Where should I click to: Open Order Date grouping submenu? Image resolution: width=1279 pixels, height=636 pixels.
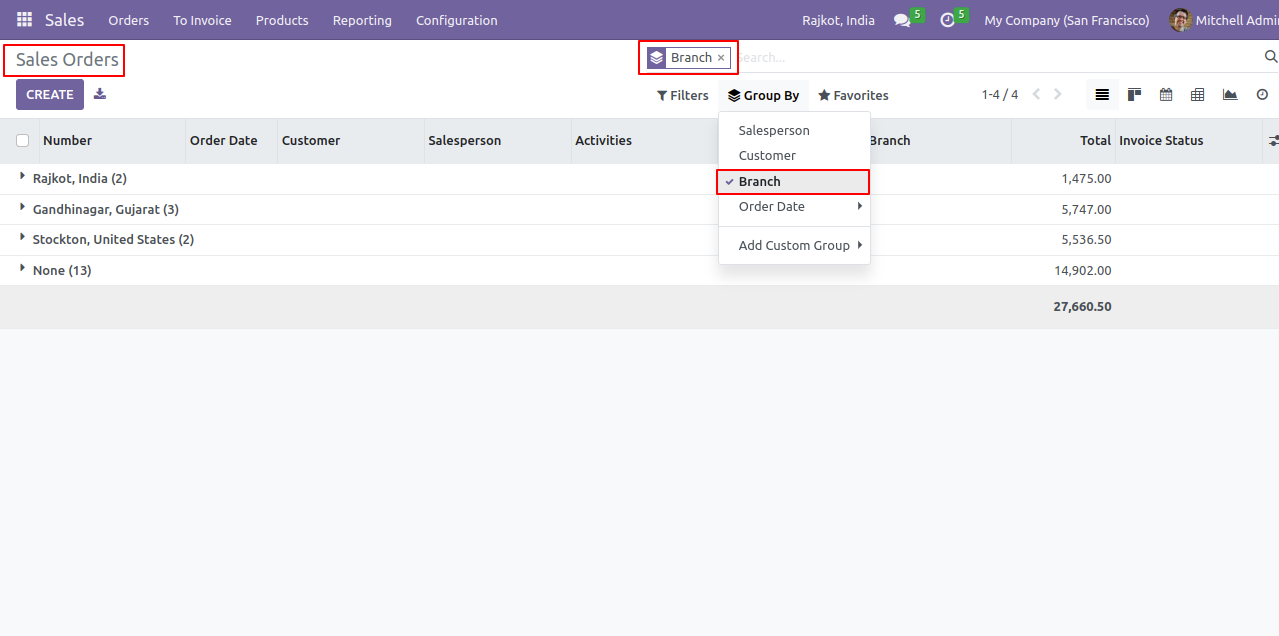point(794,207)
